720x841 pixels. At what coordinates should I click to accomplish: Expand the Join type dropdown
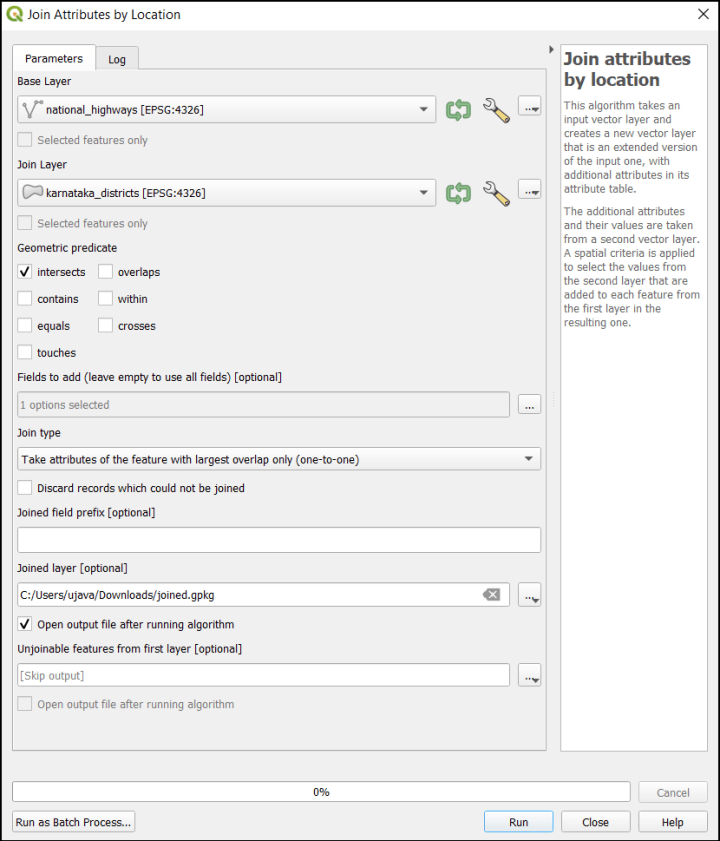click(279, 459)
